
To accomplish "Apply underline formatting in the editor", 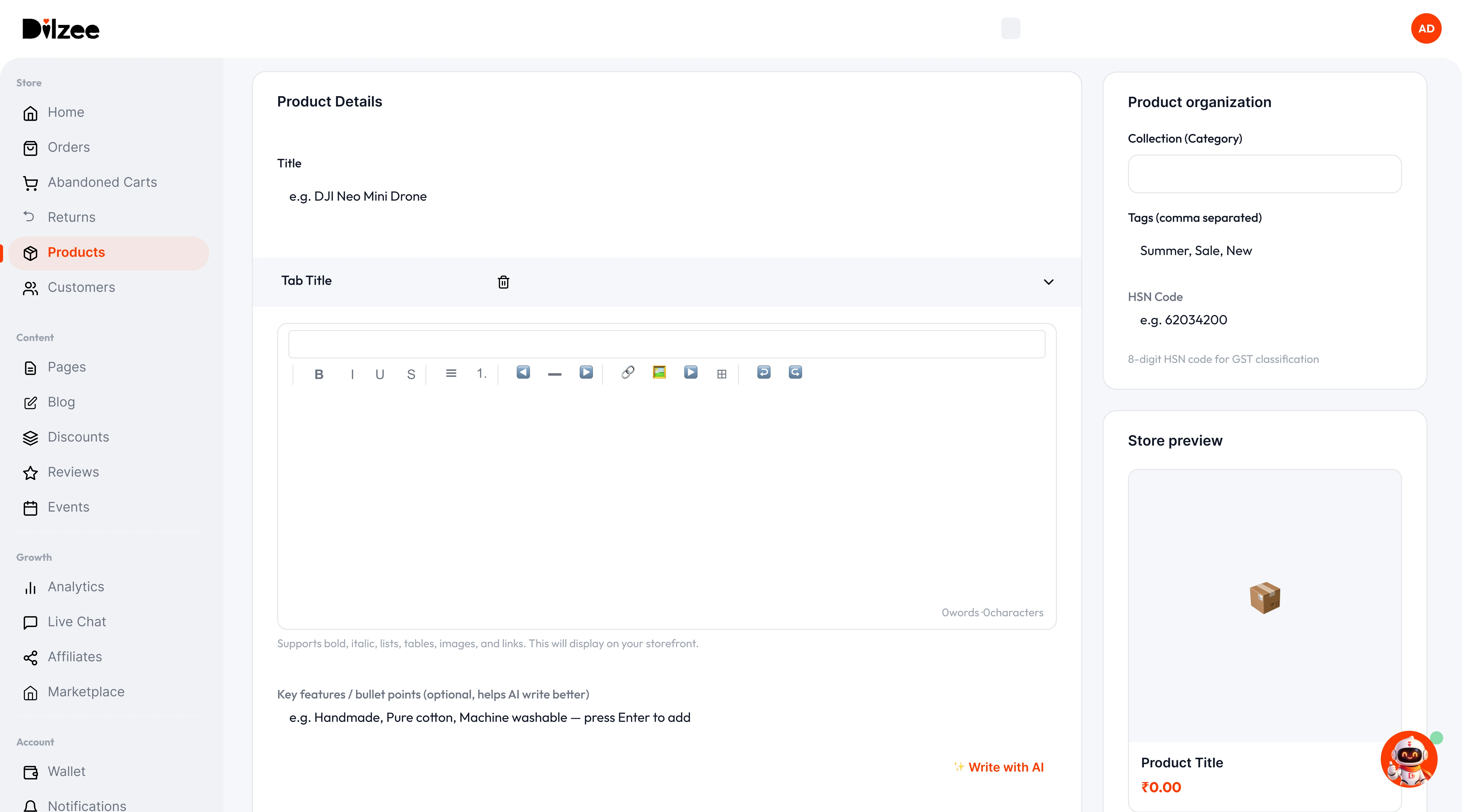I will [380, 374].
